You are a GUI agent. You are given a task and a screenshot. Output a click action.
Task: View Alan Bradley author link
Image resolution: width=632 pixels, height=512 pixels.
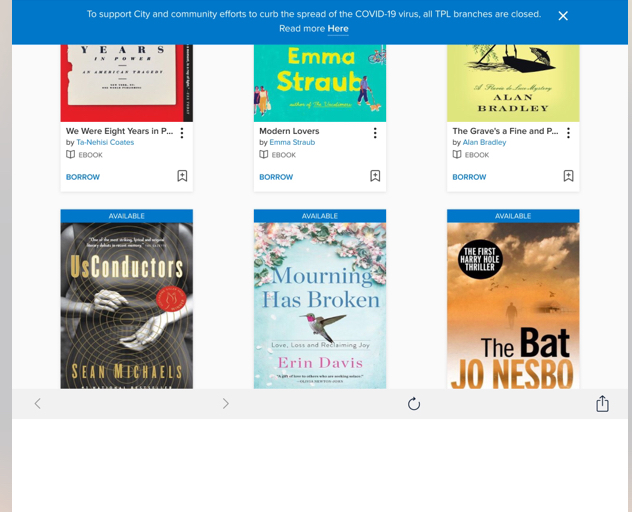click(484, 142)
